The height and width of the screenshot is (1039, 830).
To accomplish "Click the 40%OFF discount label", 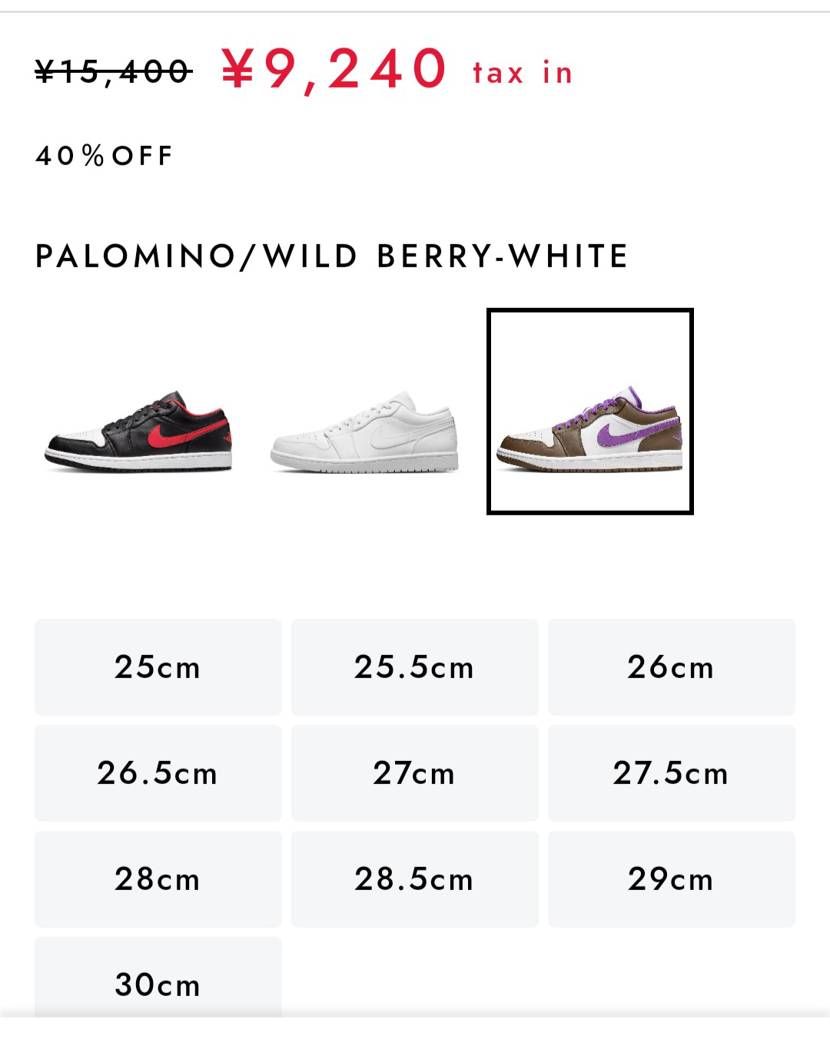I will [103, 155].
